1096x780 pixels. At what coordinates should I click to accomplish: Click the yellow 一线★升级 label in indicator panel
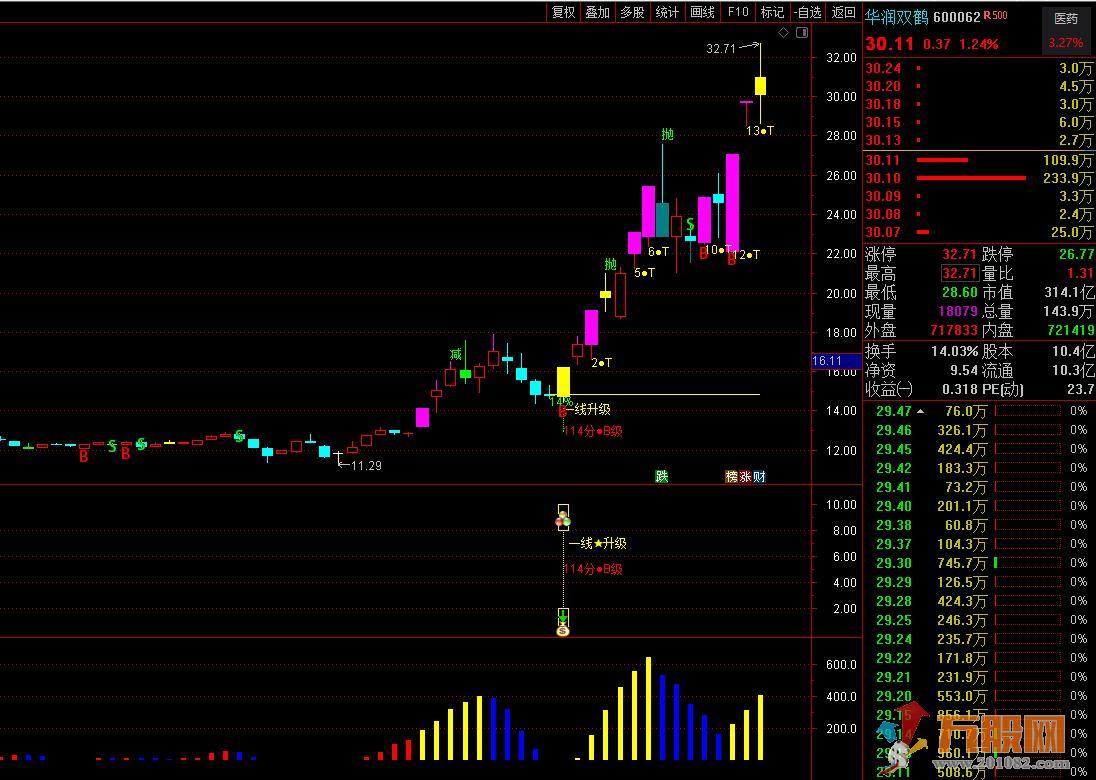point(597,543)
